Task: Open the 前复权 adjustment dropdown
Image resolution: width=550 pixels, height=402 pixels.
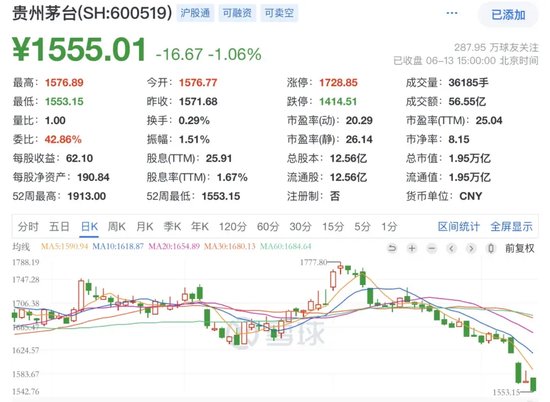Action: [x=519, y=248]
